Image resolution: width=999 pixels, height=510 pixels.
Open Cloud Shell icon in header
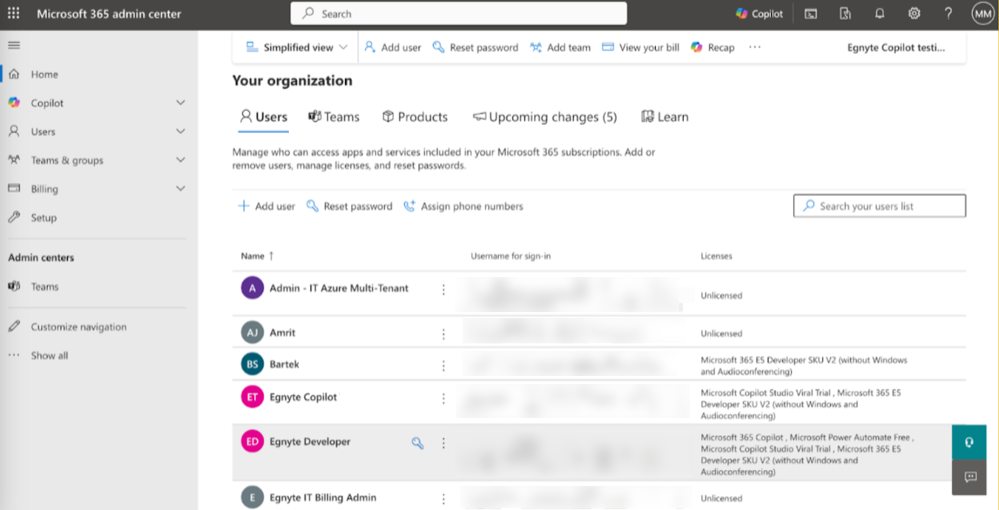[810, 13]
